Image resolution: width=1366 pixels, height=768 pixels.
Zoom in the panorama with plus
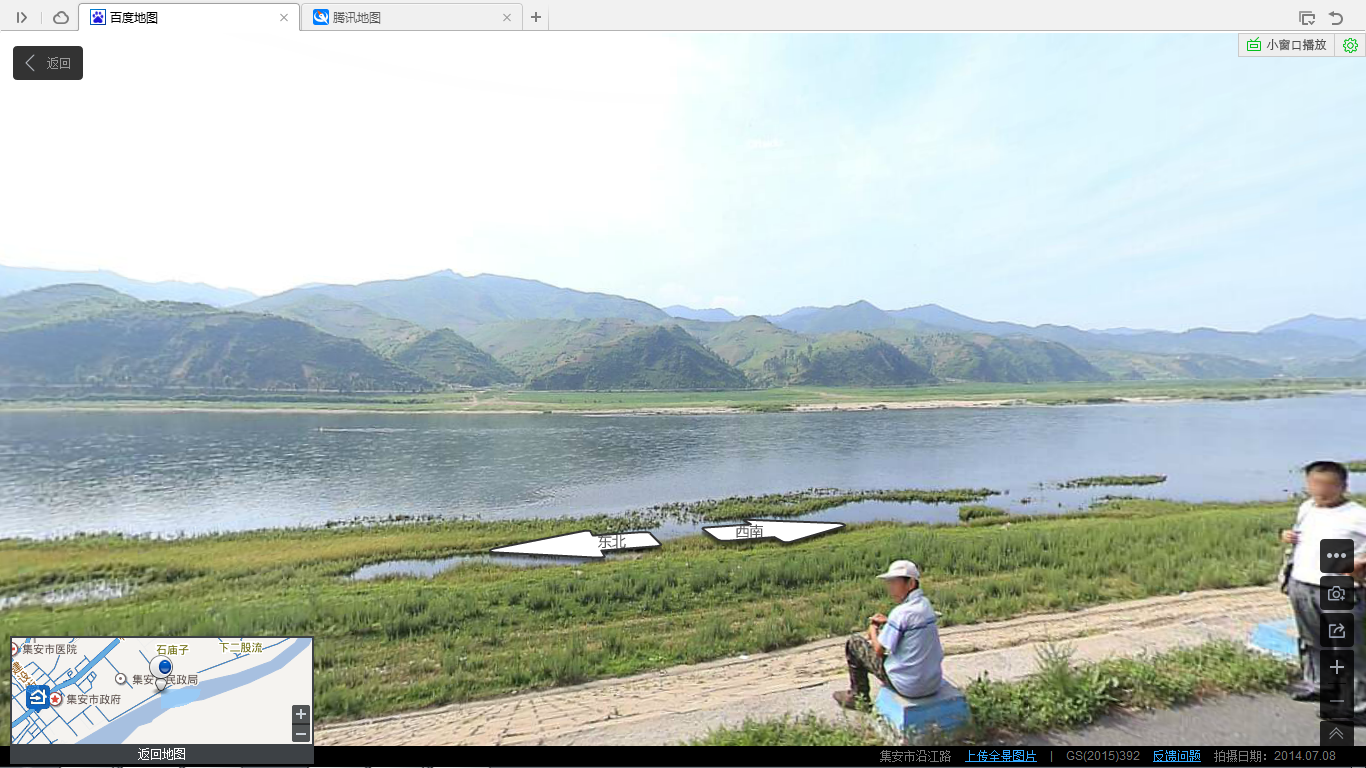[x=1337, y=667]
